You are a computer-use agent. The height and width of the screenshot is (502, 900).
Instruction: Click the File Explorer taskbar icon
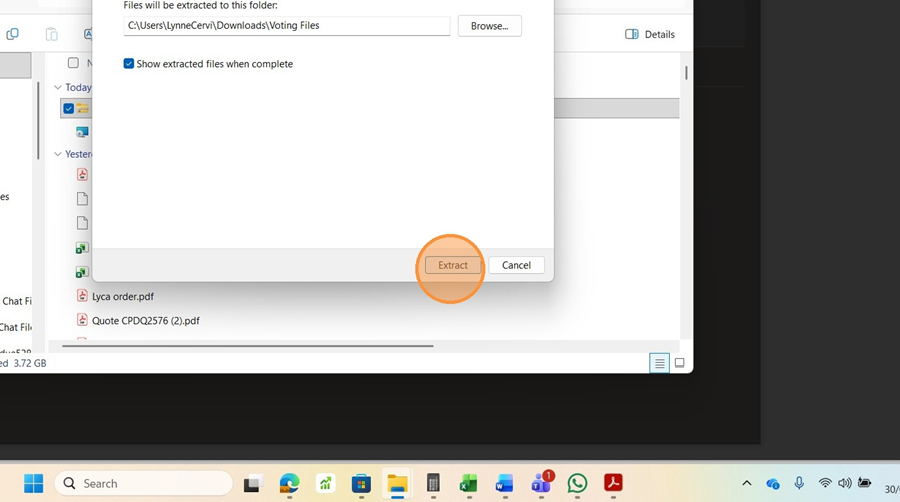(397, 484)
